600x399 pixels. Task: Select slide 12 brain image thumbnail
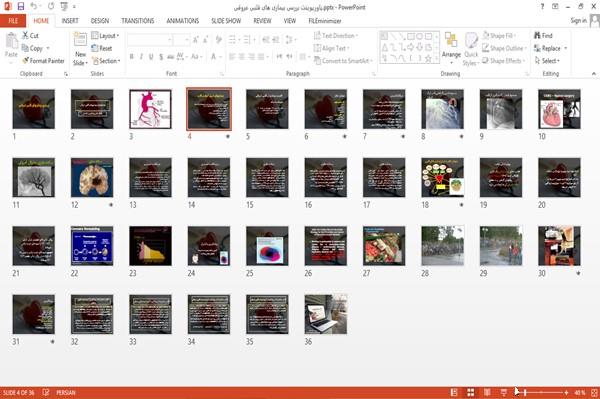[x=92, y=178]
